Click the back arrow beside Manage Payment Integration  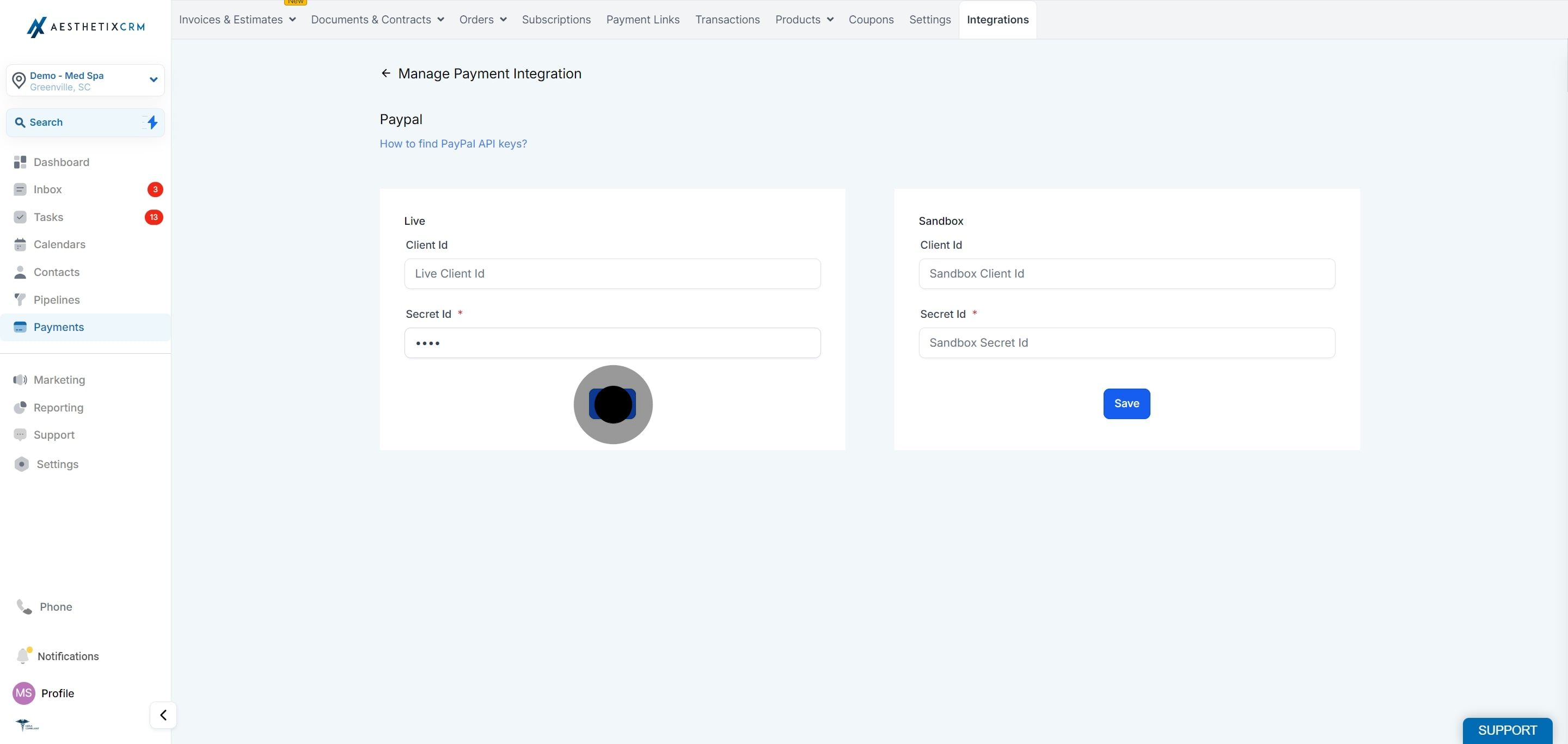[385, 73]
